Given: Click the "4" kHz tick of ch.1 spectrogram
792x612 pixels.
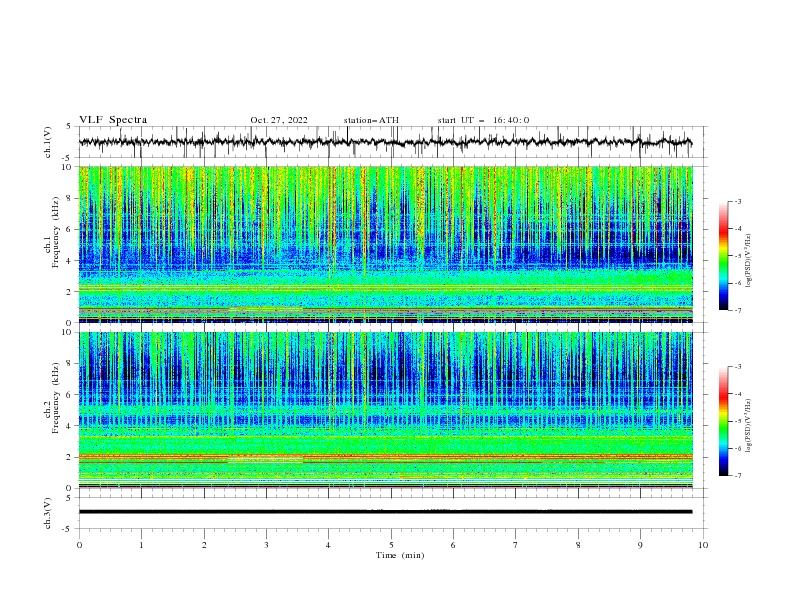Looking at the screenshot, I should [x=70, y=261].
